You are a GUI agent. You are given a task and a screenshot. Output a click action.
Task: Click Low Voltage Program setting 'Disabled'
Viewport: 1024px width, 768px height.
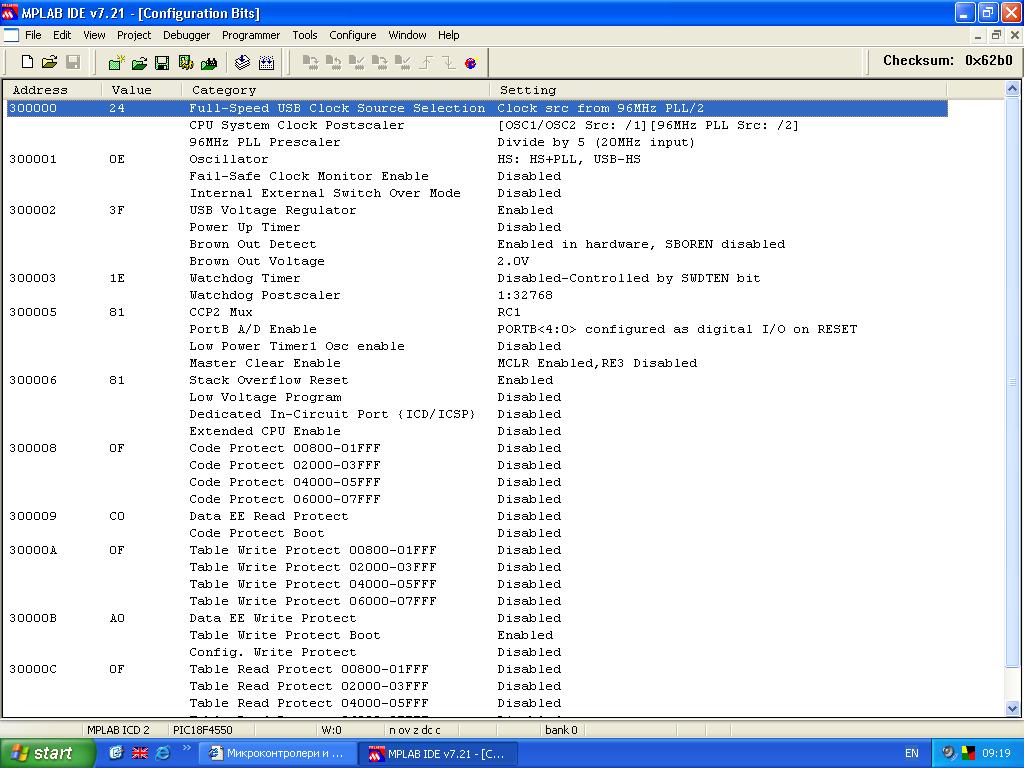point(529,397)
